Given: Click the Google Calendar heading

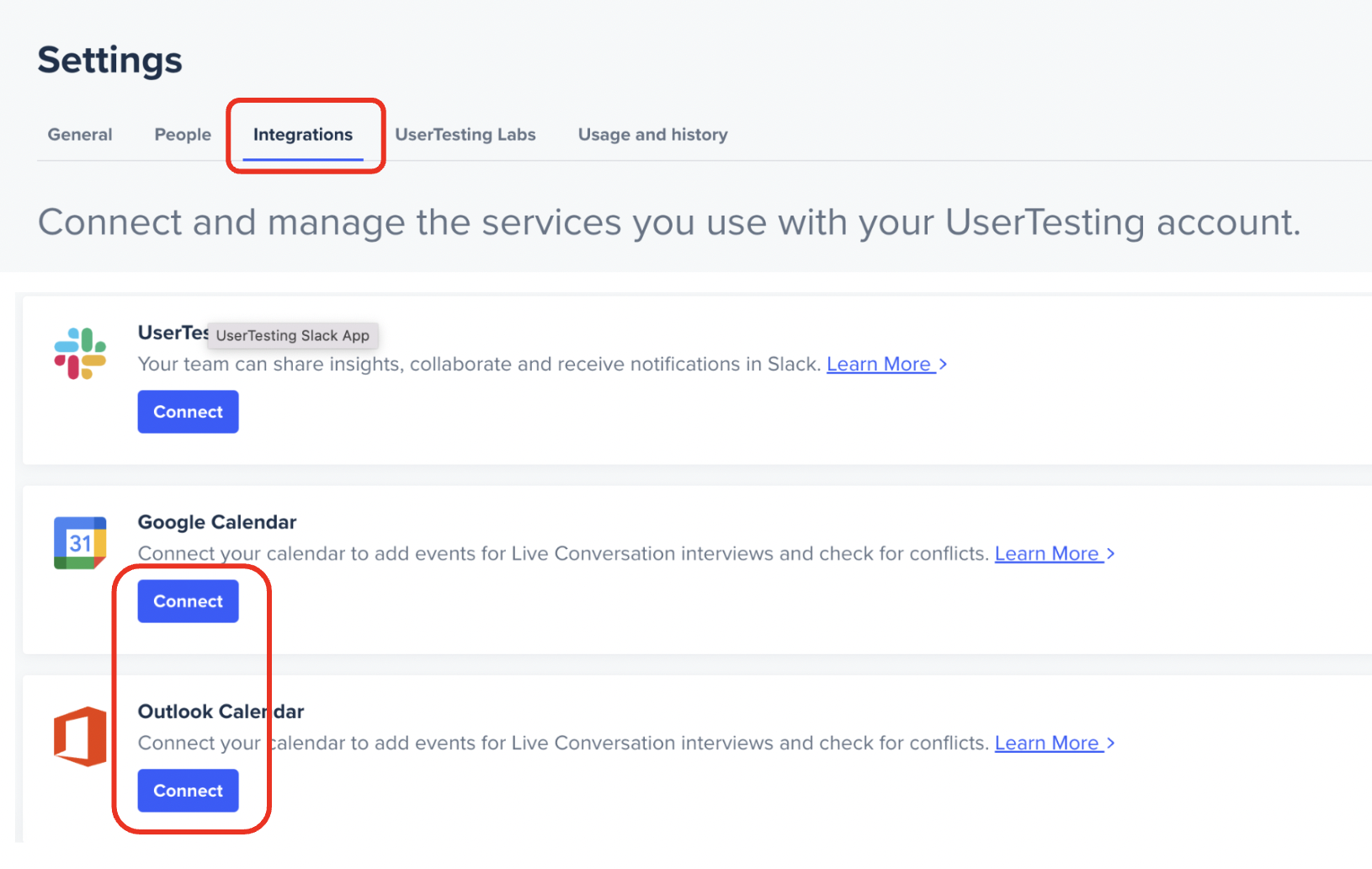Looking at the screenshot, I should [x=217, y=522].
